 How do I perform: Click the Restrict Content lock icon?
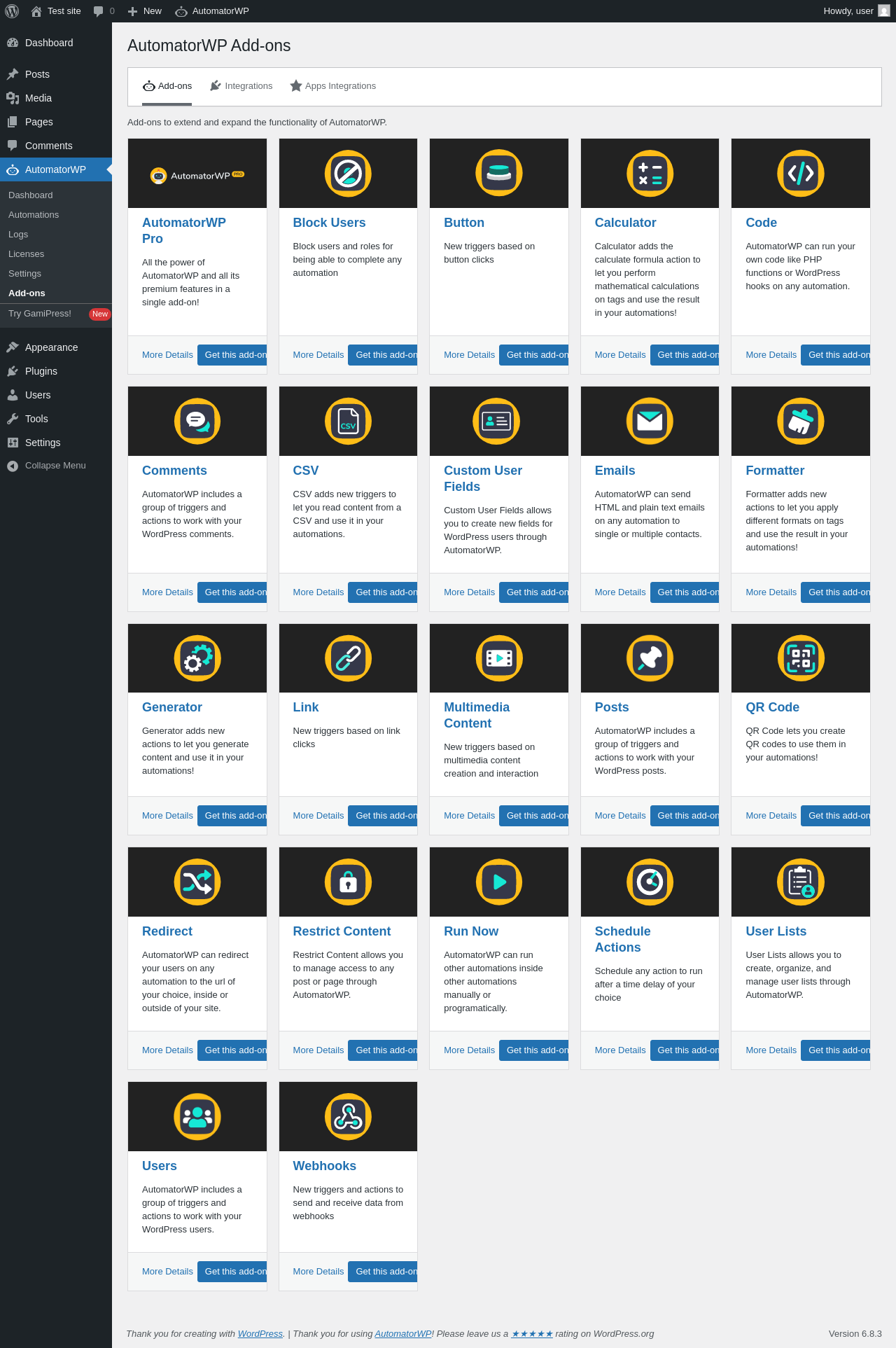pyautogui.click(x=348, y=882)
